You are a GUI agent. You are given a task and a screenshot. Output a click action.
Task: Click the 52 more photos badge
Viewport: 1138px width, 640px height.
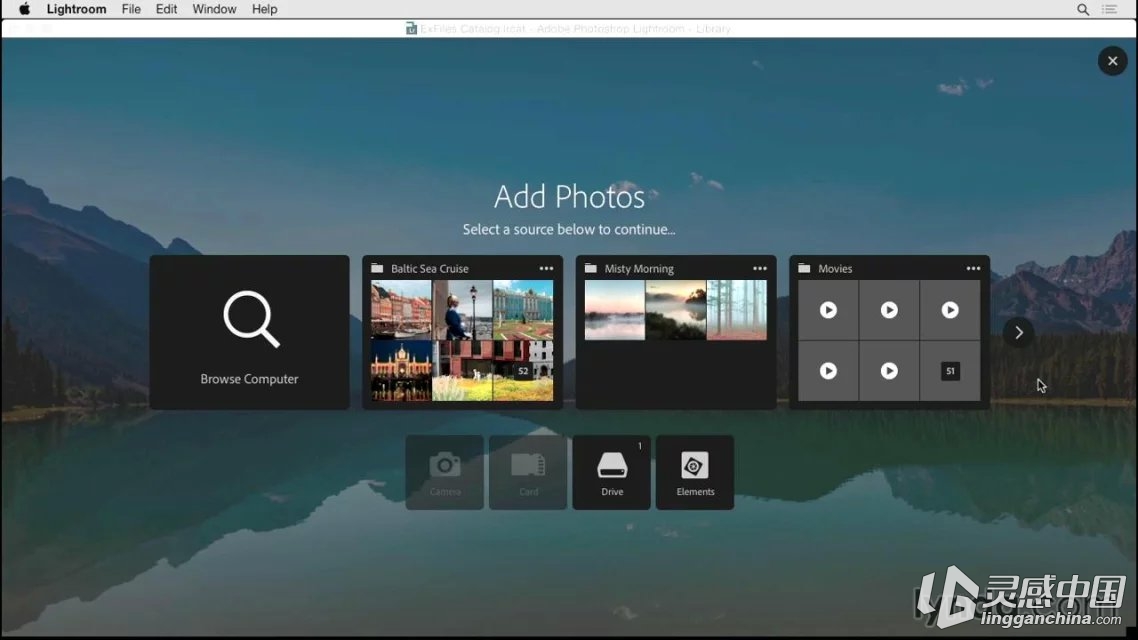pyautogui.click(x=523, y=371)
